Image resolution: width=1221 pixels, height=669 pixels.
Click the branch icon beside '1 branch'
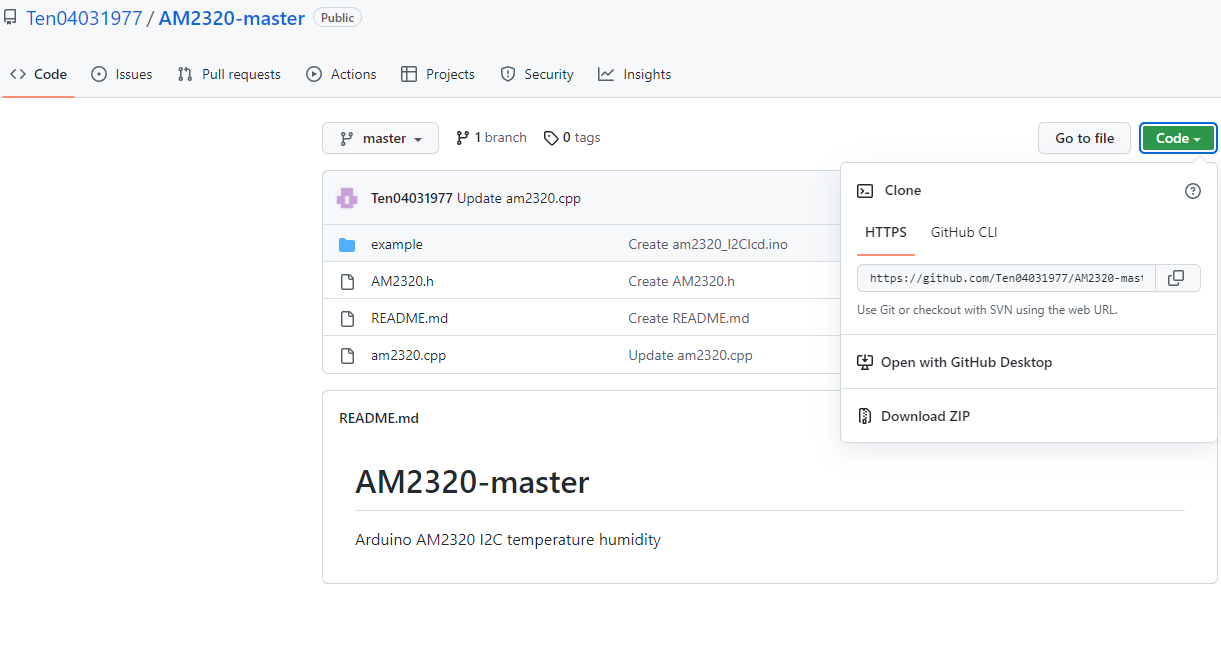462,138
